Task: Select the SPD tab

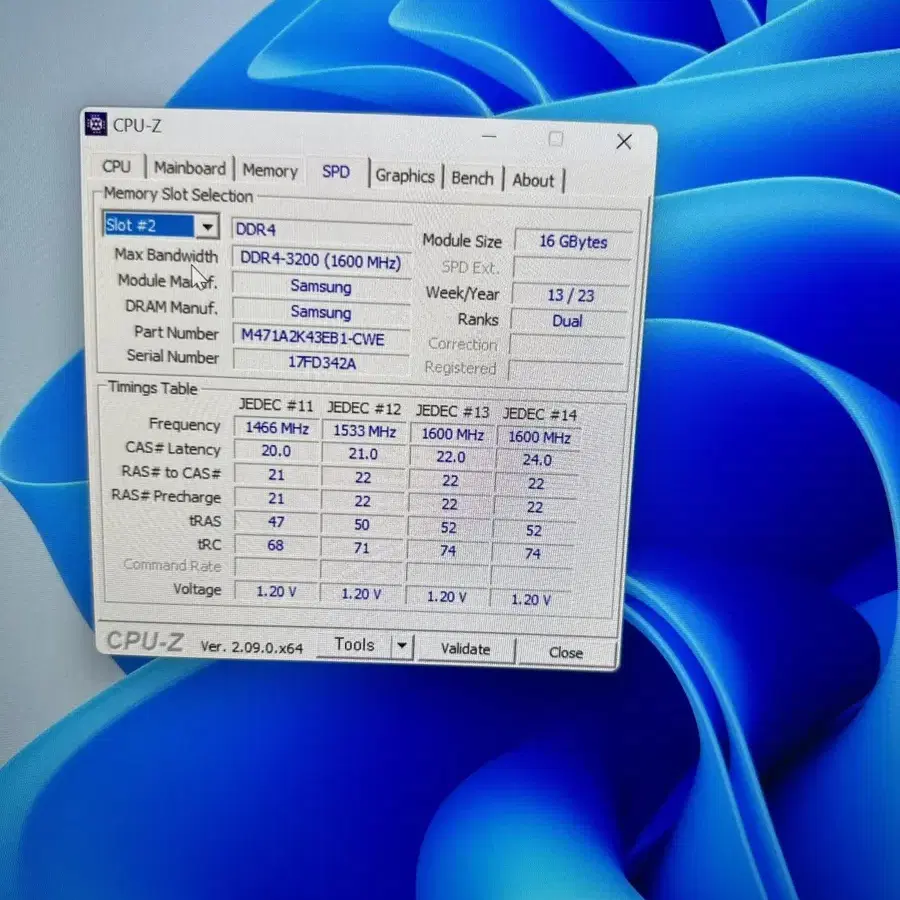Action: [x=336, y=172]
